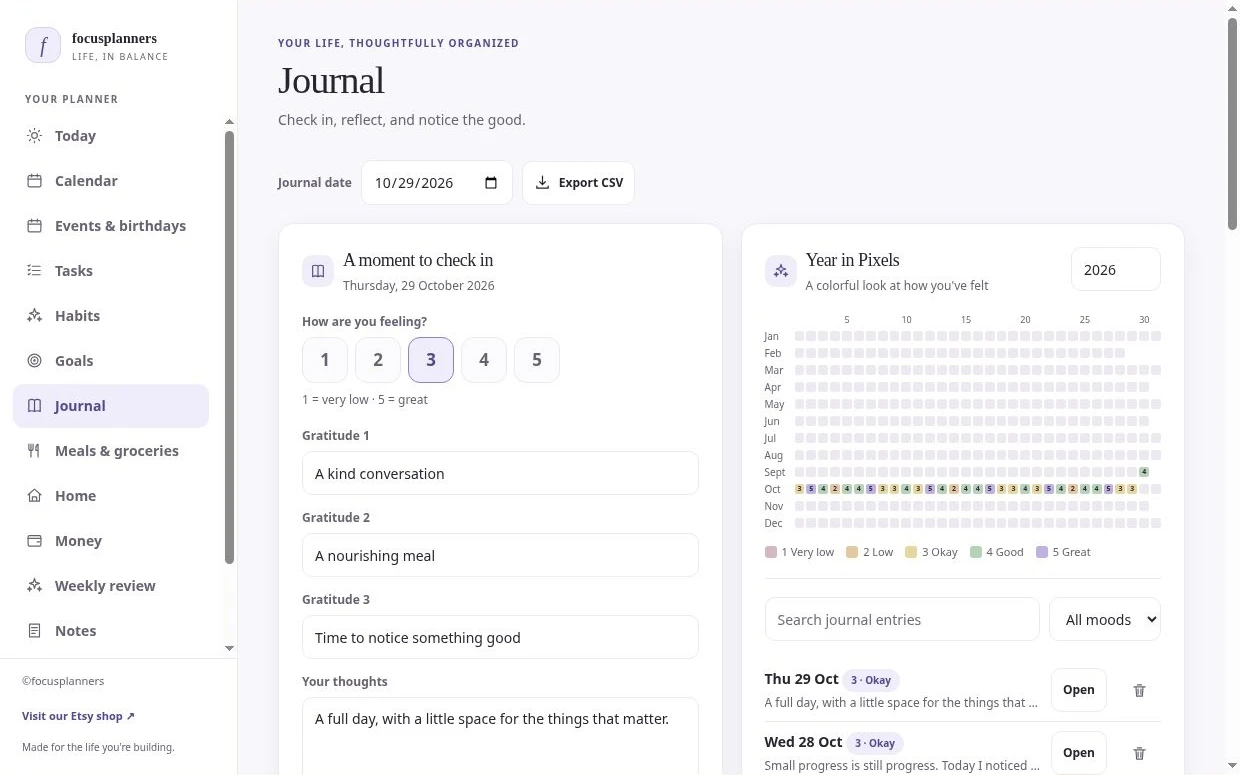Visit the Etsy shop link
Image resolution: width=1240 pixels, height=775 pixels.
(78, 716)
